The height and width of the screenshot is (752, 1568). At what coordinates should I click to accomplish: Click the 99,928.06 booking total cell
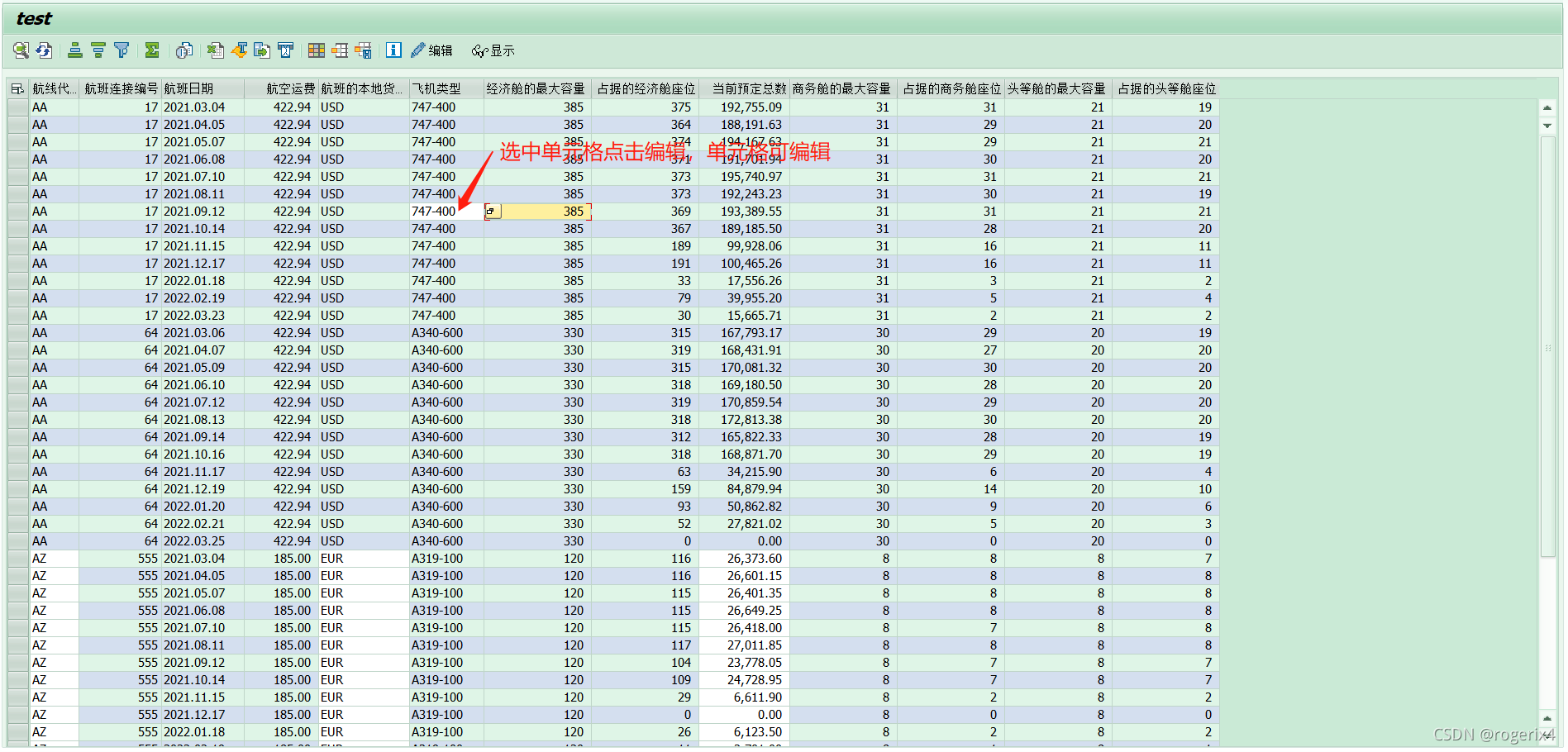pos(744,246)
